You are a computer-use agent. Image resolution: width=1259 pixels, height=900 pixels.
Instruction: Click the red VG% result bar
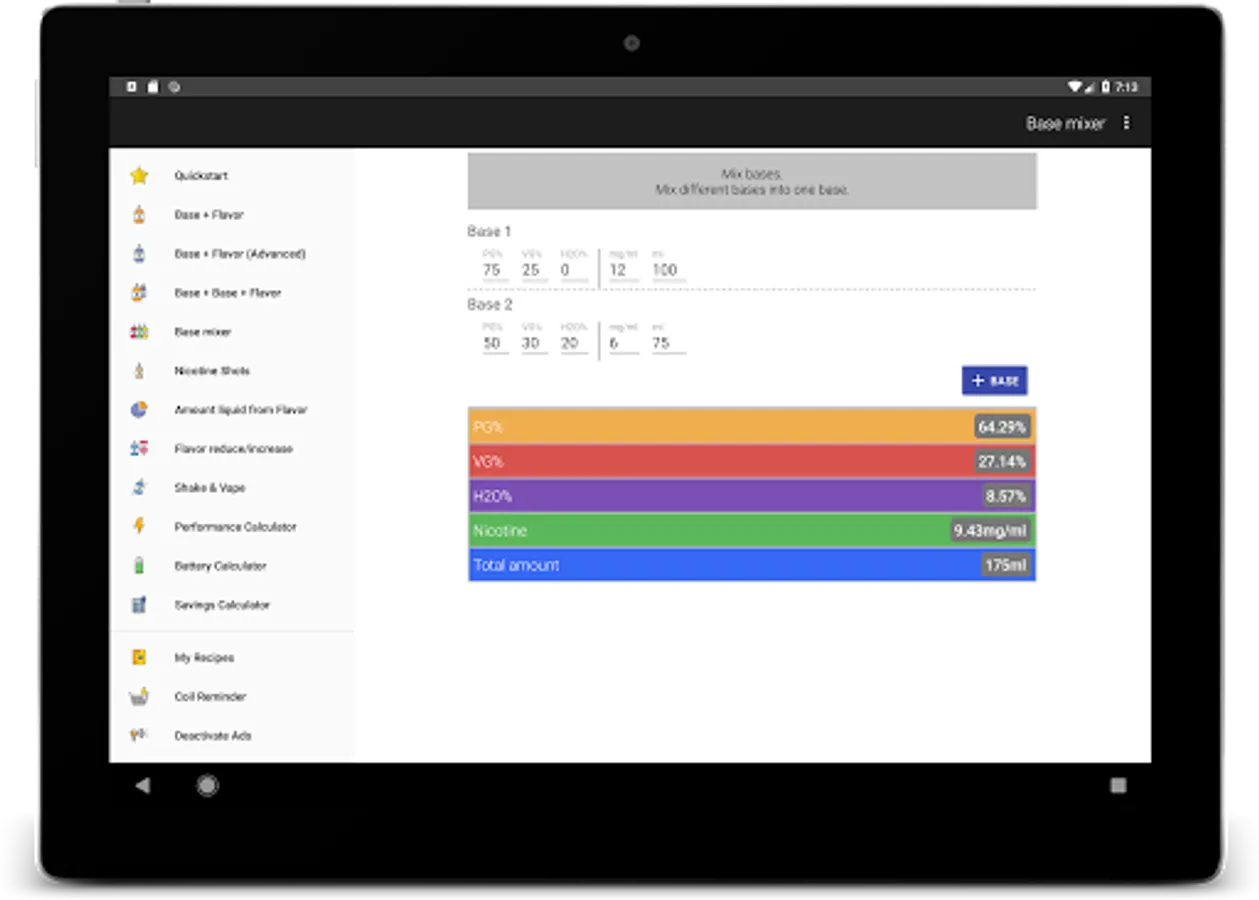[752, 462]
